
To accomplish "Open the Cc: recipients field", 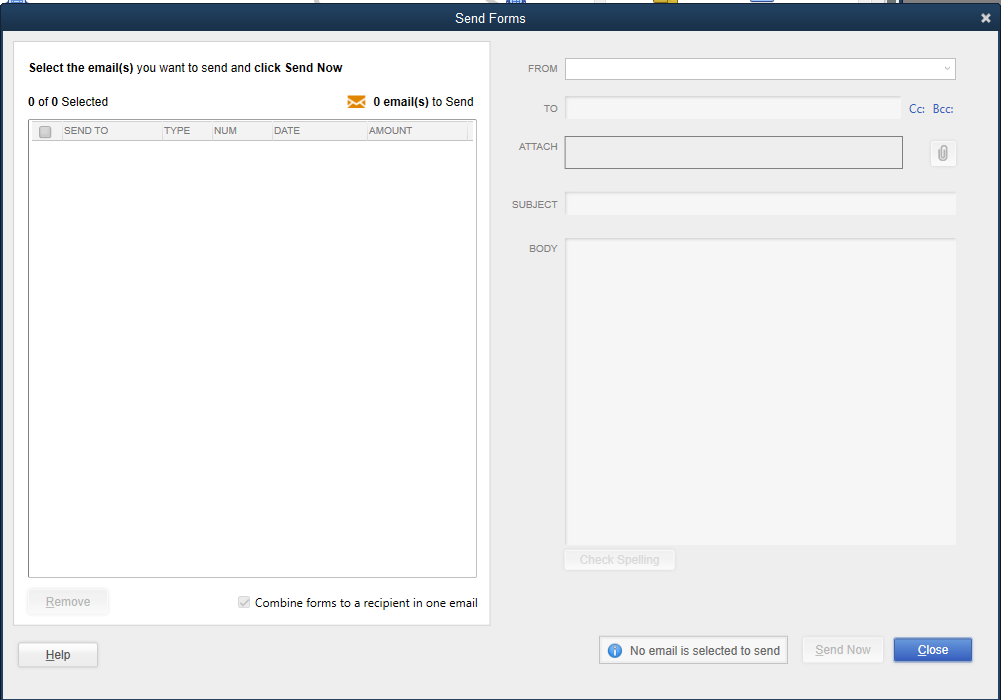I will point(914,108).
